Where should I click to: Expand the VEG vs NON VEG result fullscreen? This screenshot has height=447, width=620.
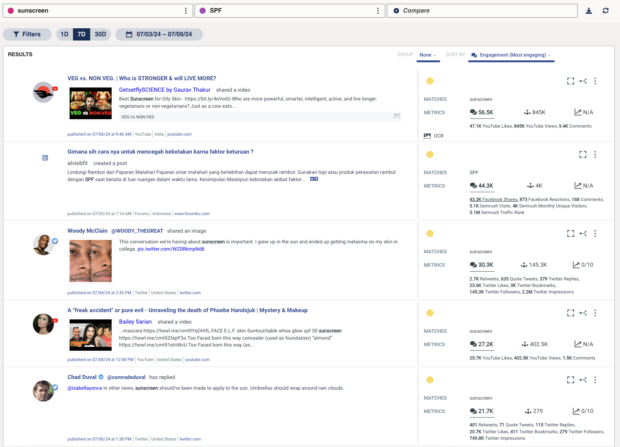click(570, 81)
